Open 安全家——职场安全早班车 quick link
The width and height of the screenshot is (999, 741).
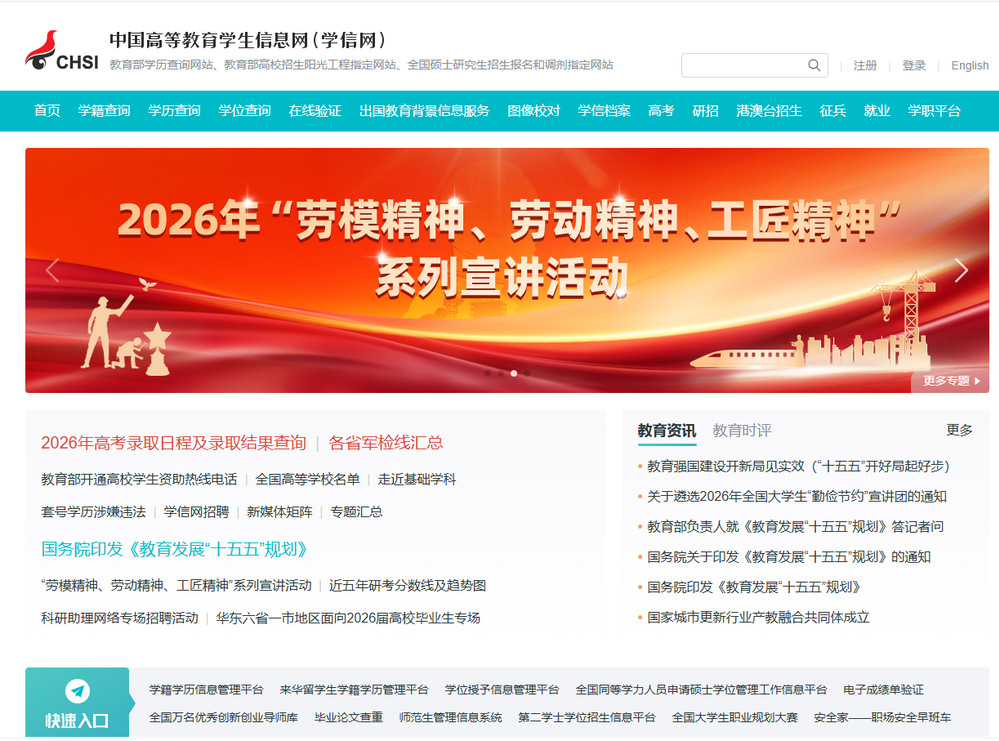(x=882, y=717)
